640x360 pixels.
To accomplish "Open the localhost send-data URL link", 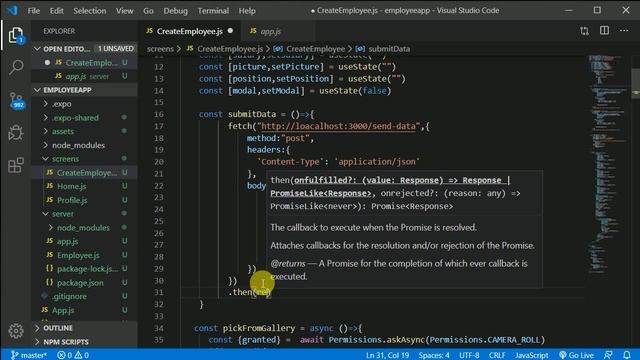I will coord(338,127).
